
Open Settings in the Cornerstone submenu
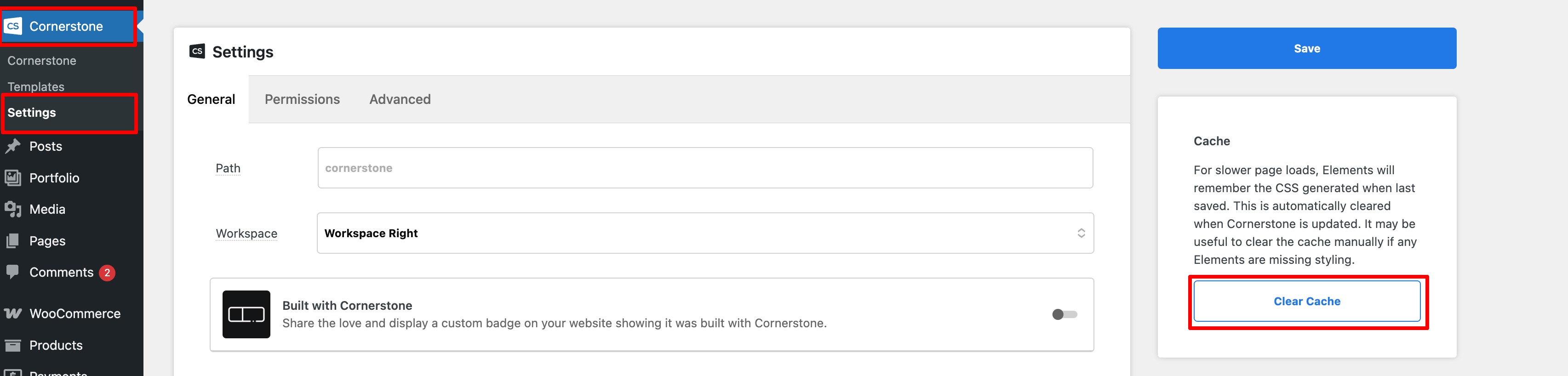click(x=32, y=113)
